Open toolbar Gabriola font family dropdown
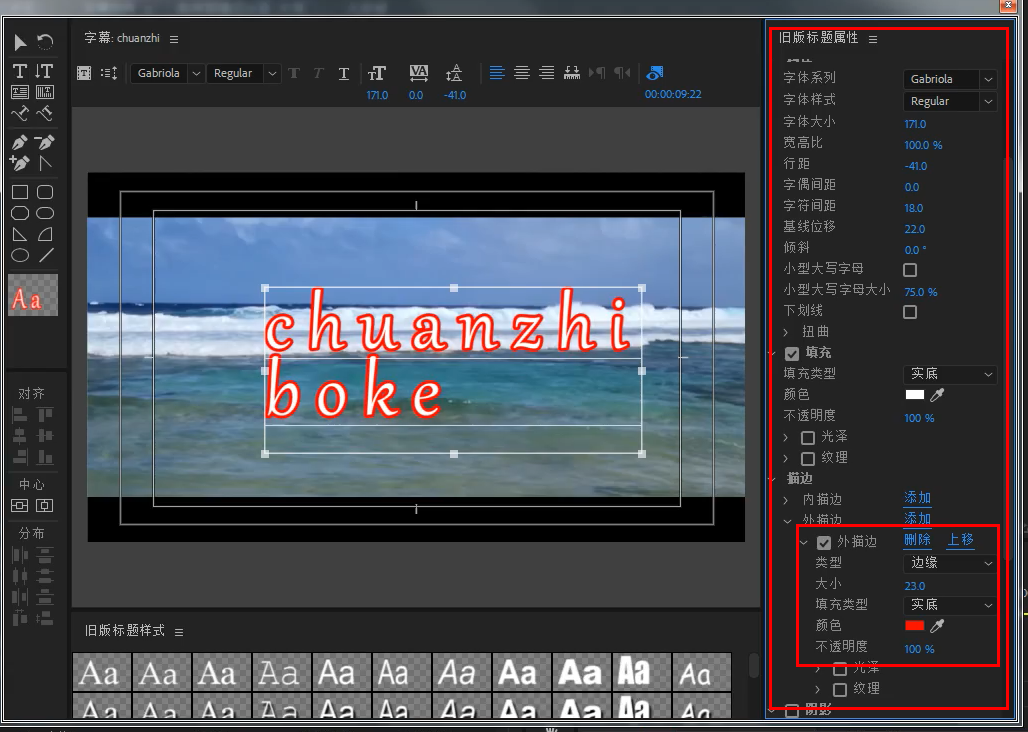 click(x=167, y=73)
